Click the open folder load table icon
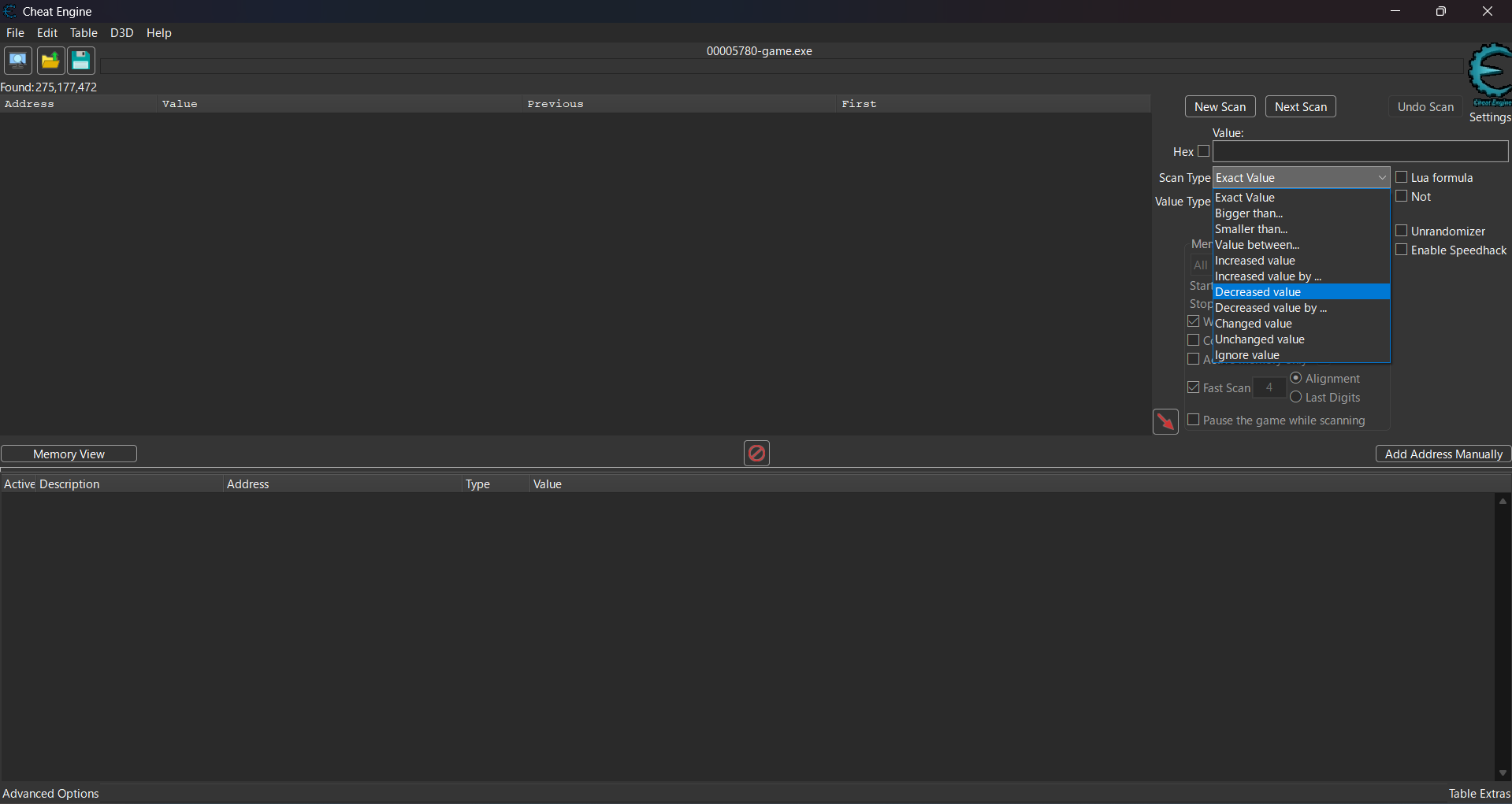1512x804 pixels. pyautogui.click(x=50, y=61)
